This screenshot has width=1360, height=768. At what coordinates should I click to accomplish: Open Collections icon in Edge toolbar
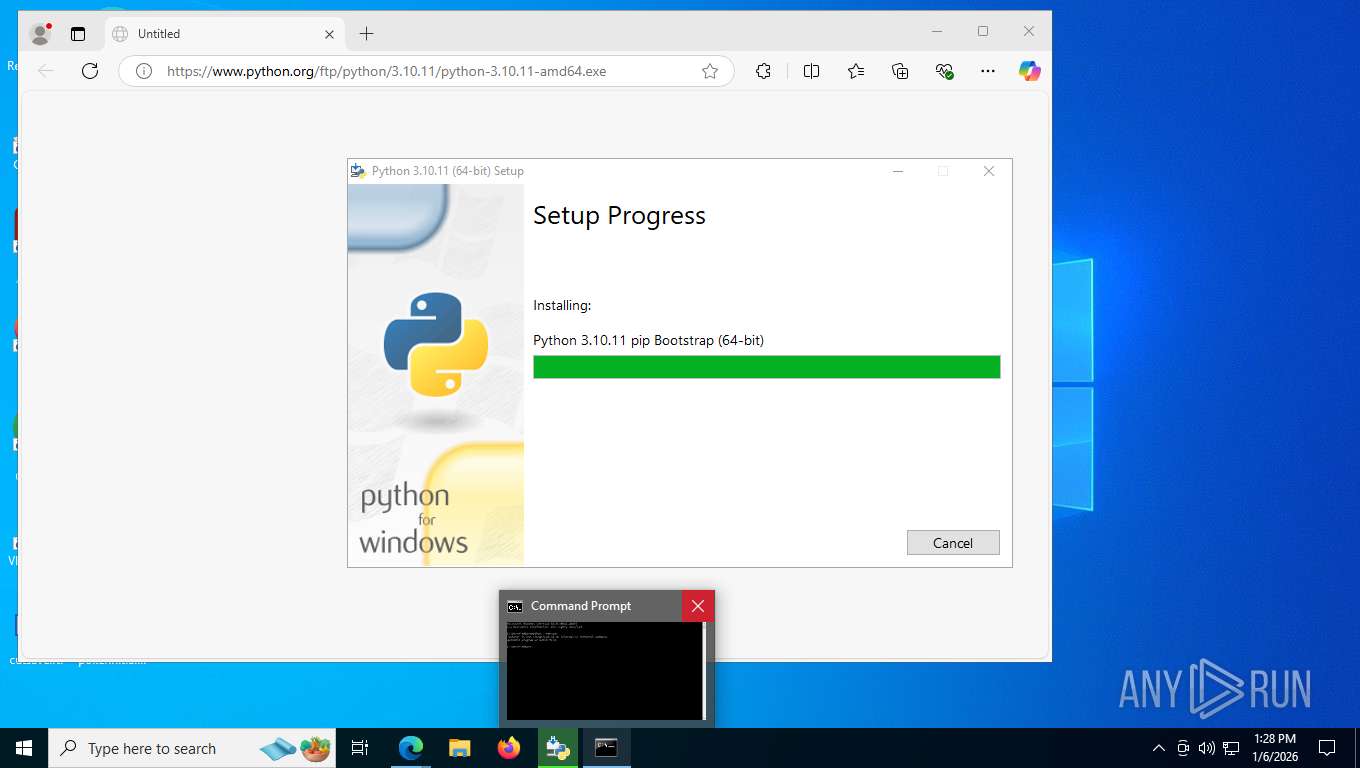click(x=900, y=71)
